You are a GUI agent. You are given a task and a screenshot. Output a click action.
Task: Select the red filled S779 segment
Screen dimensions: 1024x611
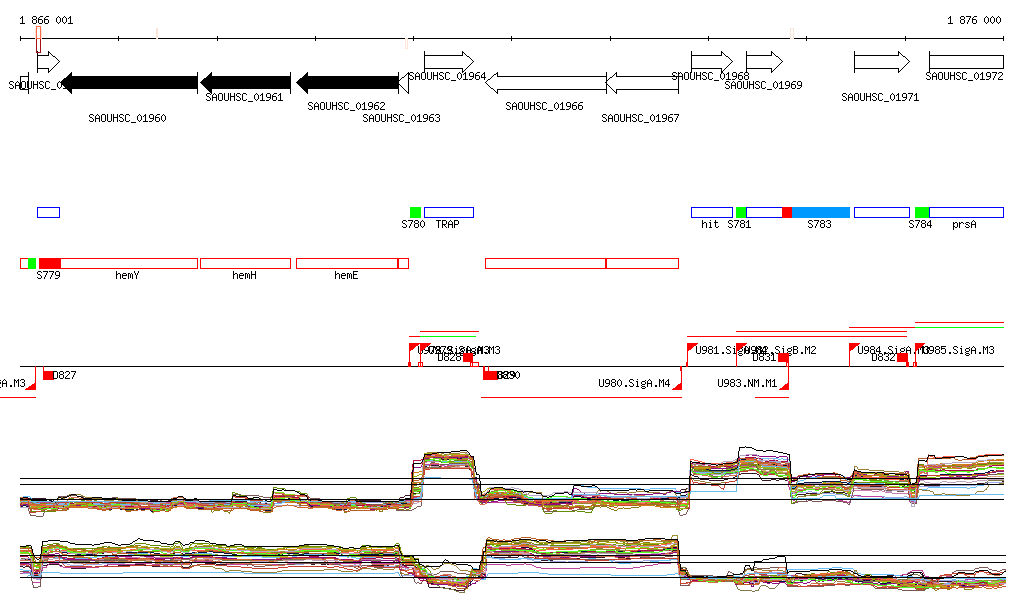pyautogui.click(x=50, y=263)
